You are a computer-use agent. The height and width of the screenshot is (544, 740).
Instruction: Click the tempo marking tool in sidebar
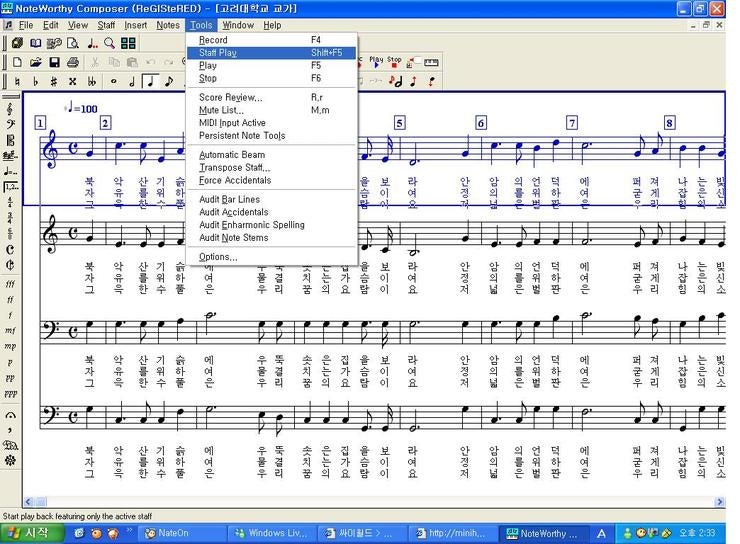(x=10, y=171)
